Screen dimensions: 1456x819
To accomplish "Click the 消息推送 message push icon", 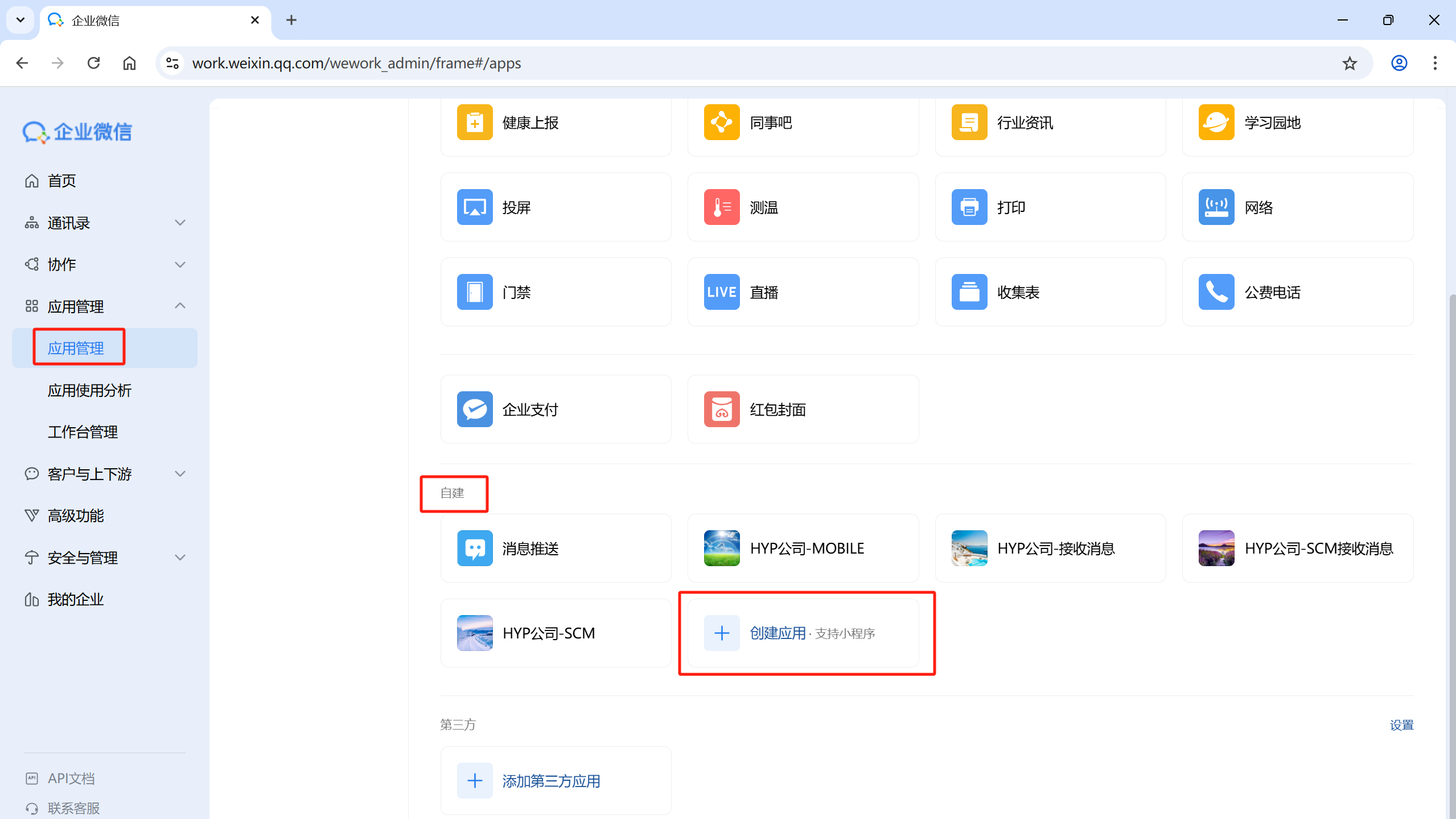I will pos(474,548).
